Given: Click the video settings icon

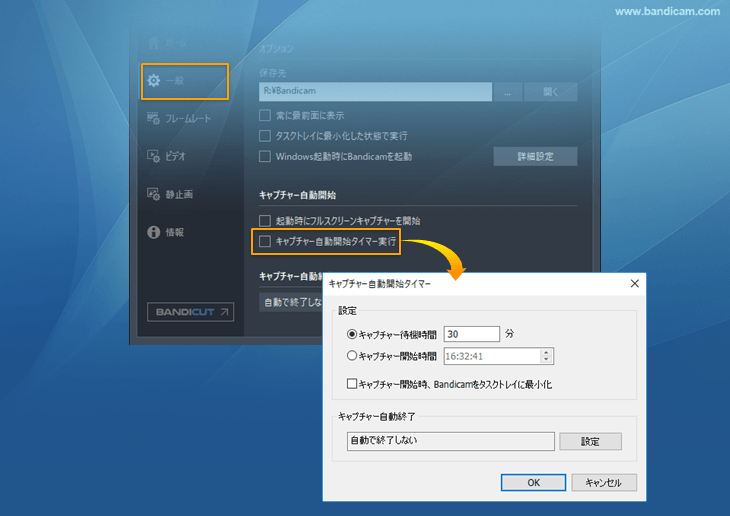Looking at the screenshot, I should 153,156.
